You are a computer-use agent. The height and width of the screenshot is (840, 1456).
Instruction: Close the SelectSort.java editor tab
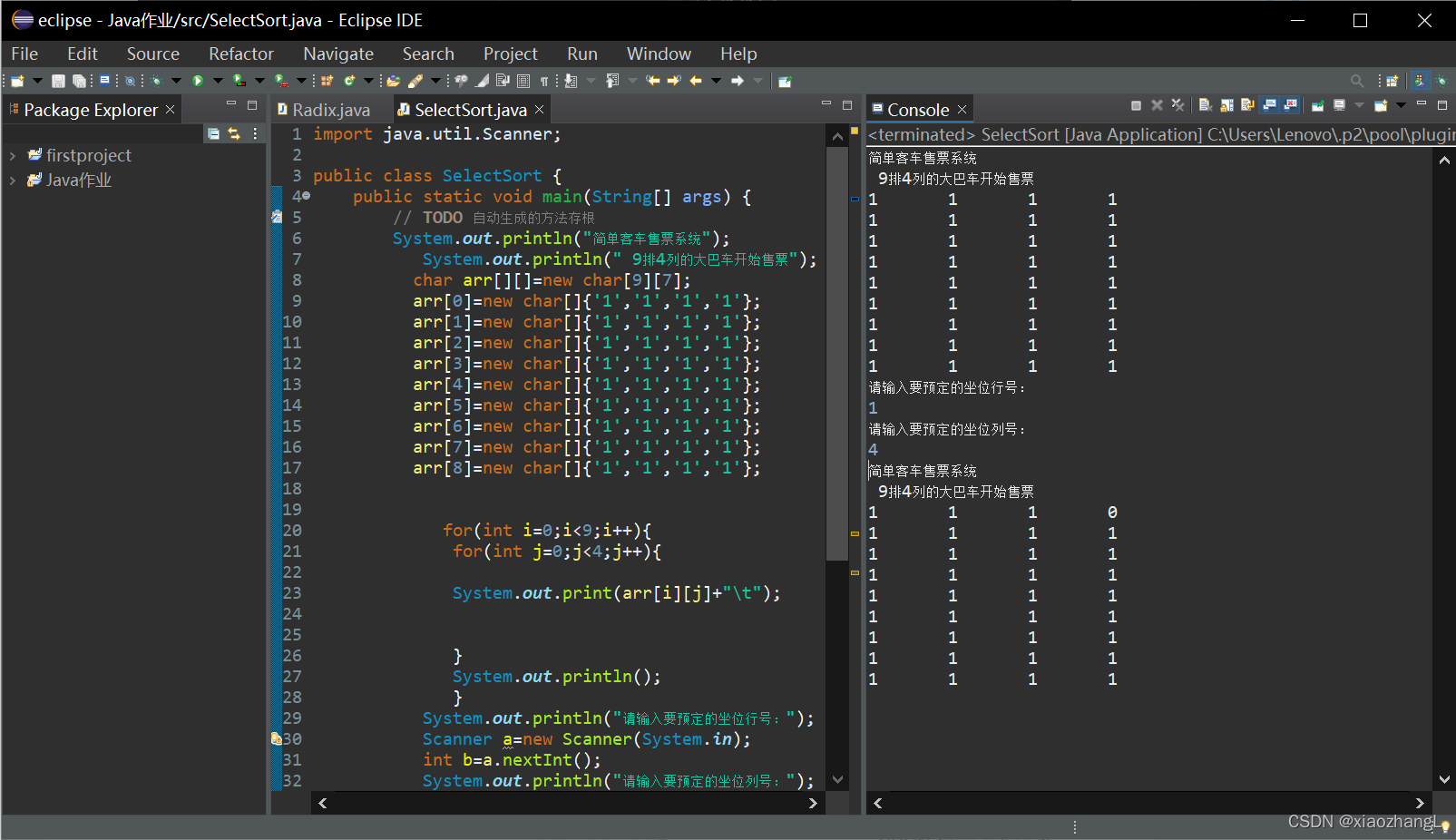tap(540, 110)
